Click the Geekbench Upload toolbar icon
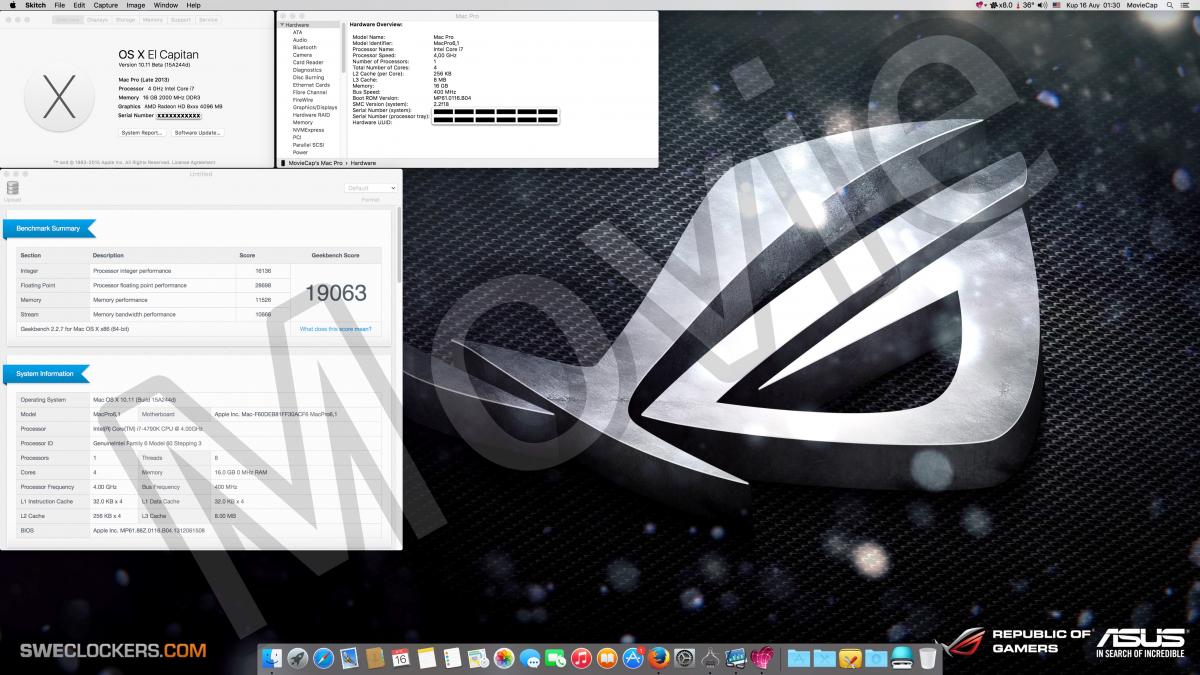 [x=13, y=190]
